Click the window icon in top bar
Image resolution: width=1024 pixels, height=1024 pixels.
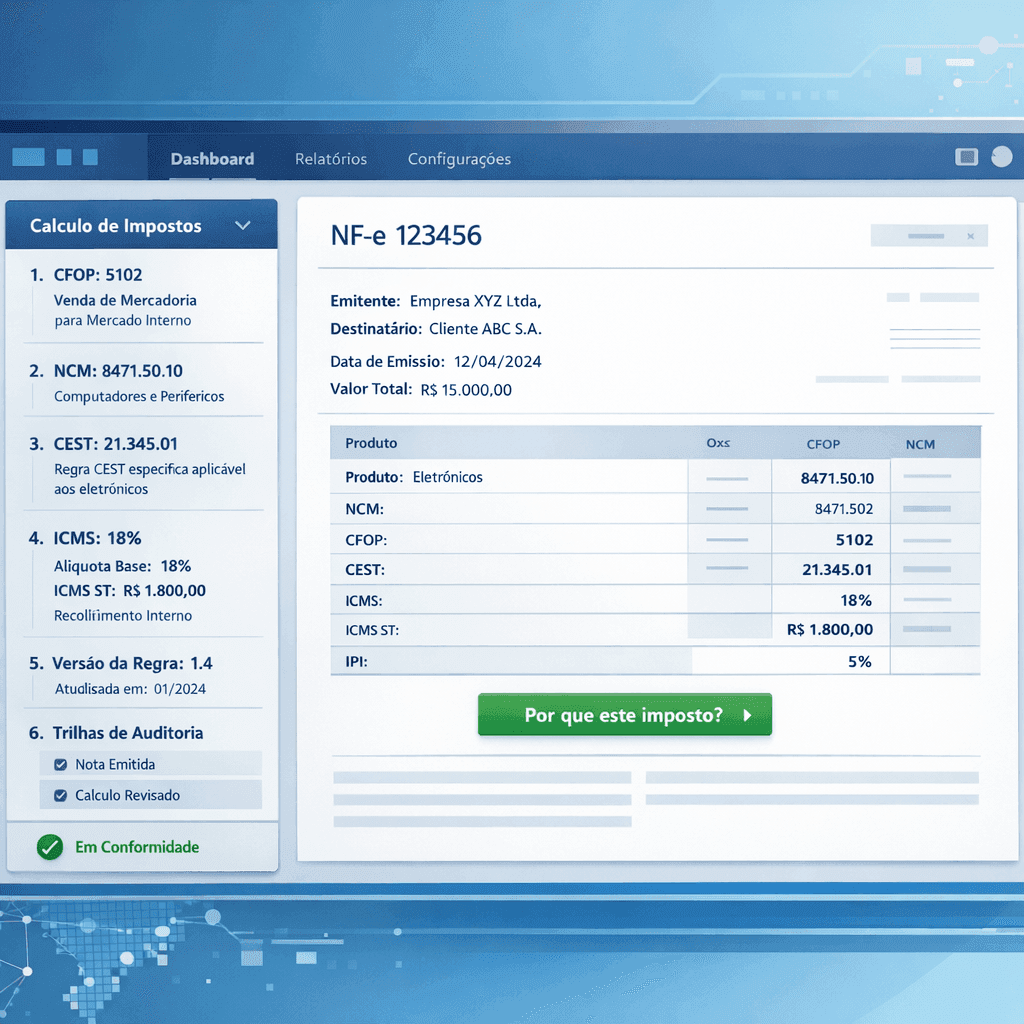(x=966, y=157)
